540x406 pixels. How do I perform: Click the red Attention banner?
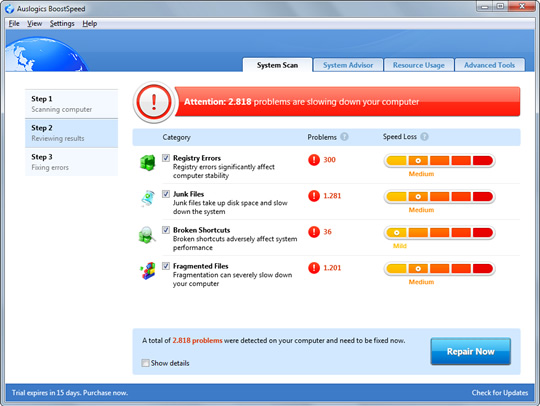[347, 102]
